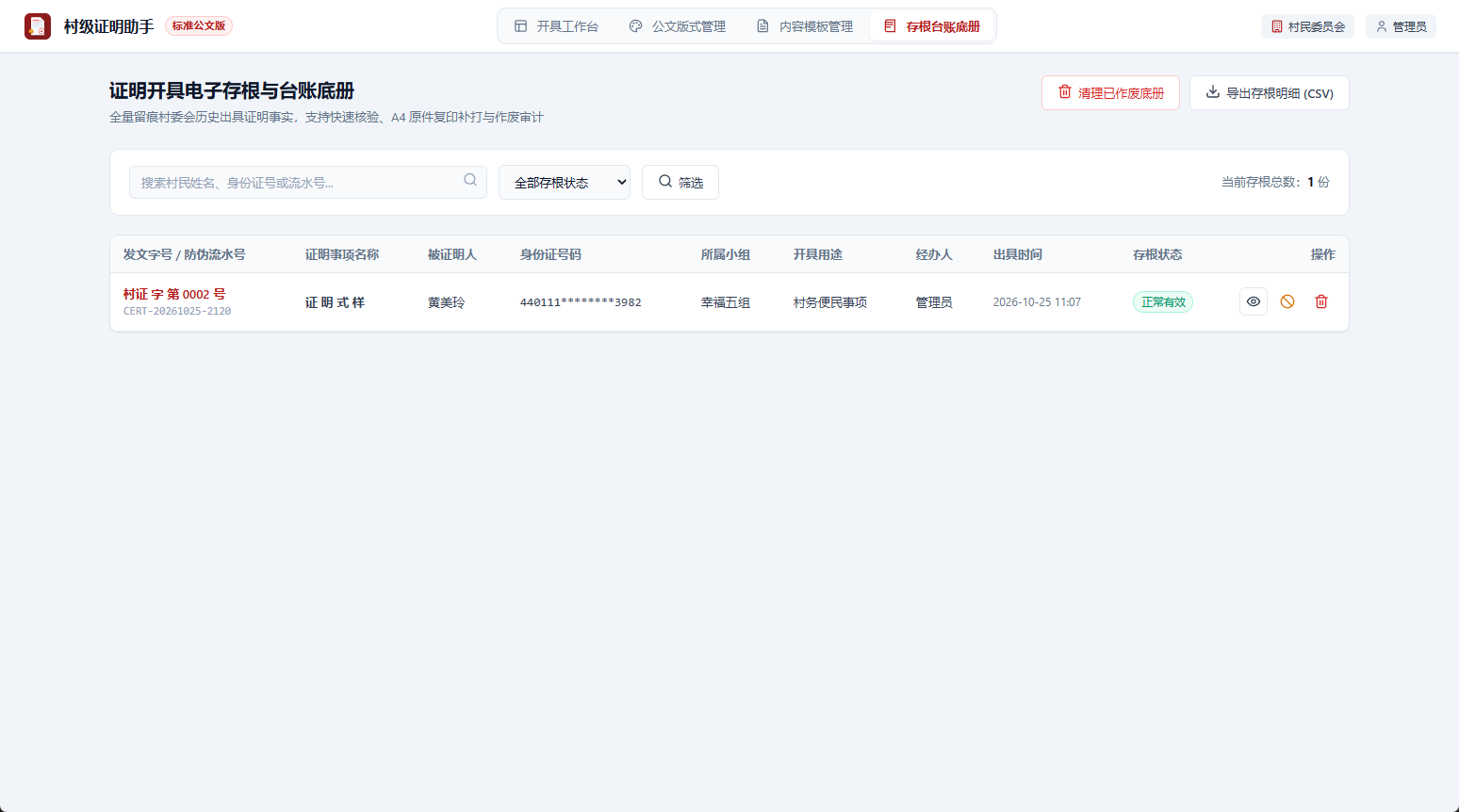Click the magnifier icon in the search box

pyautogui.click(x=470, y=180)
